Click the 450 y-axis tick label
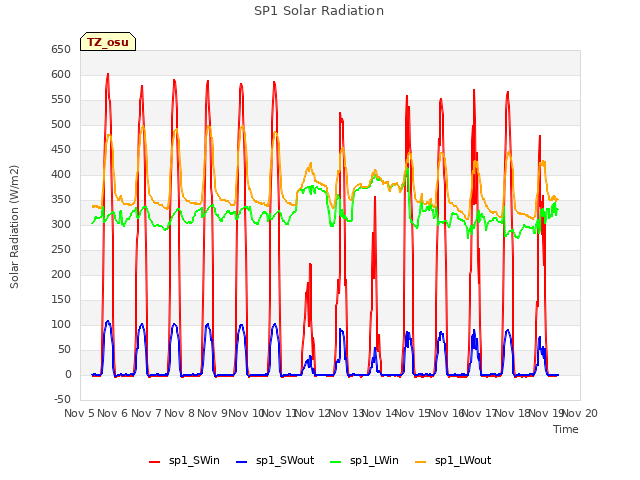Screen dimensions: 640x480 pyautogui.click(x=61, y=149)
